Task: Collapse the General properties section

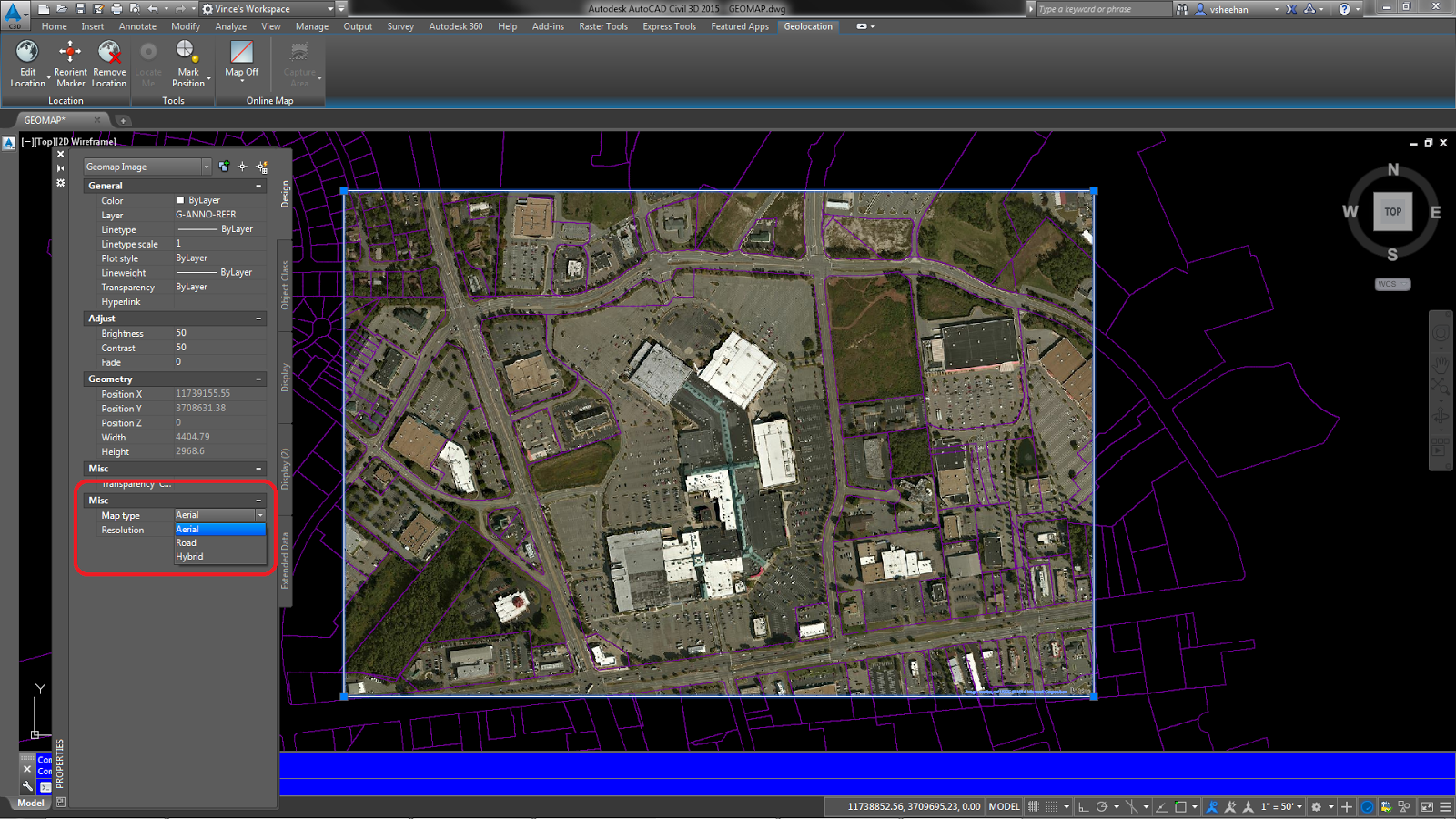Action: pyautogui.click(x=259, y=186)
